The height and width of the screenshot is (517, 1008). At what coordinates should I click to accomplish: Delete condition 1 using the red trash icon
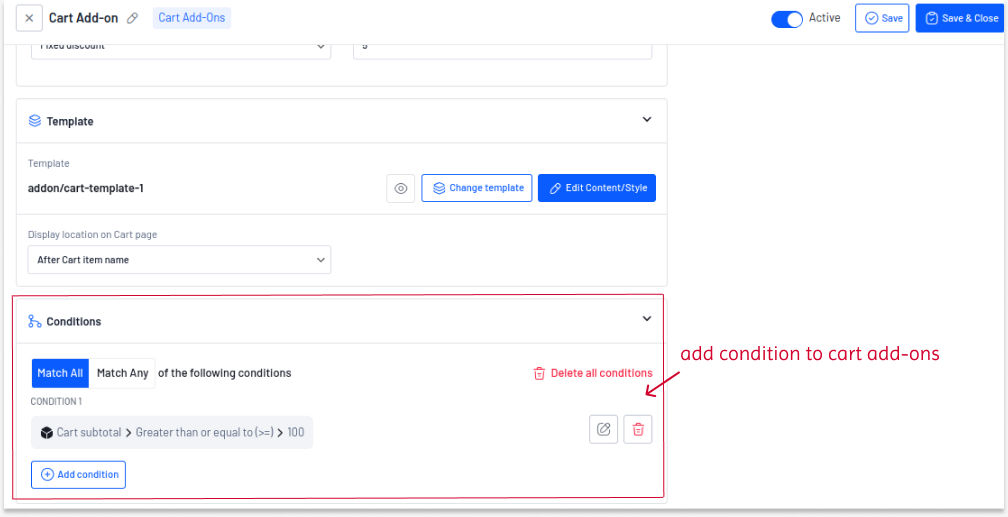point(638,430)
